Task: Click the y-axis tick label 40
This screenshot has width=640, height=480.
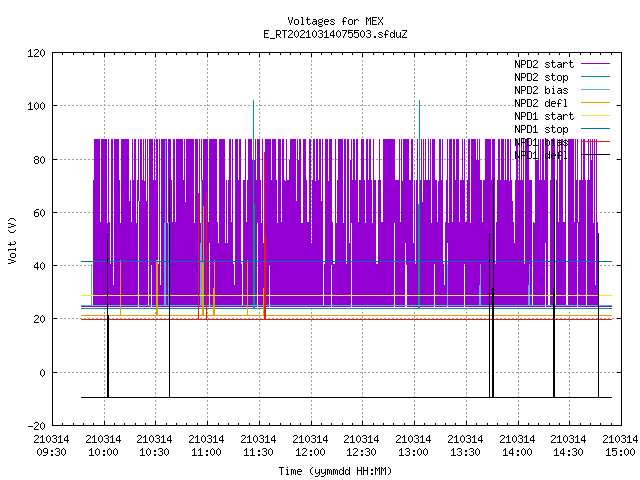Action: [x=39, y=266]
